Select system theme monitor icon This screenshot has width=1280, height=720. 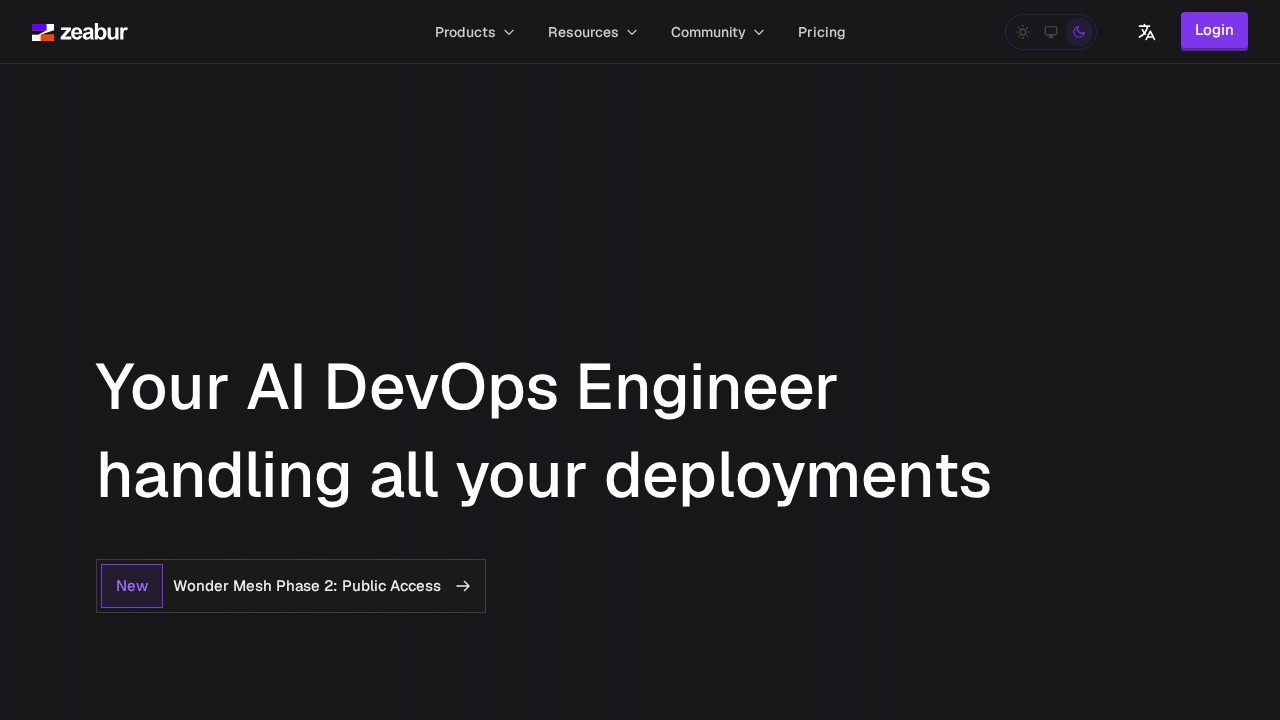click(1051, 32)
